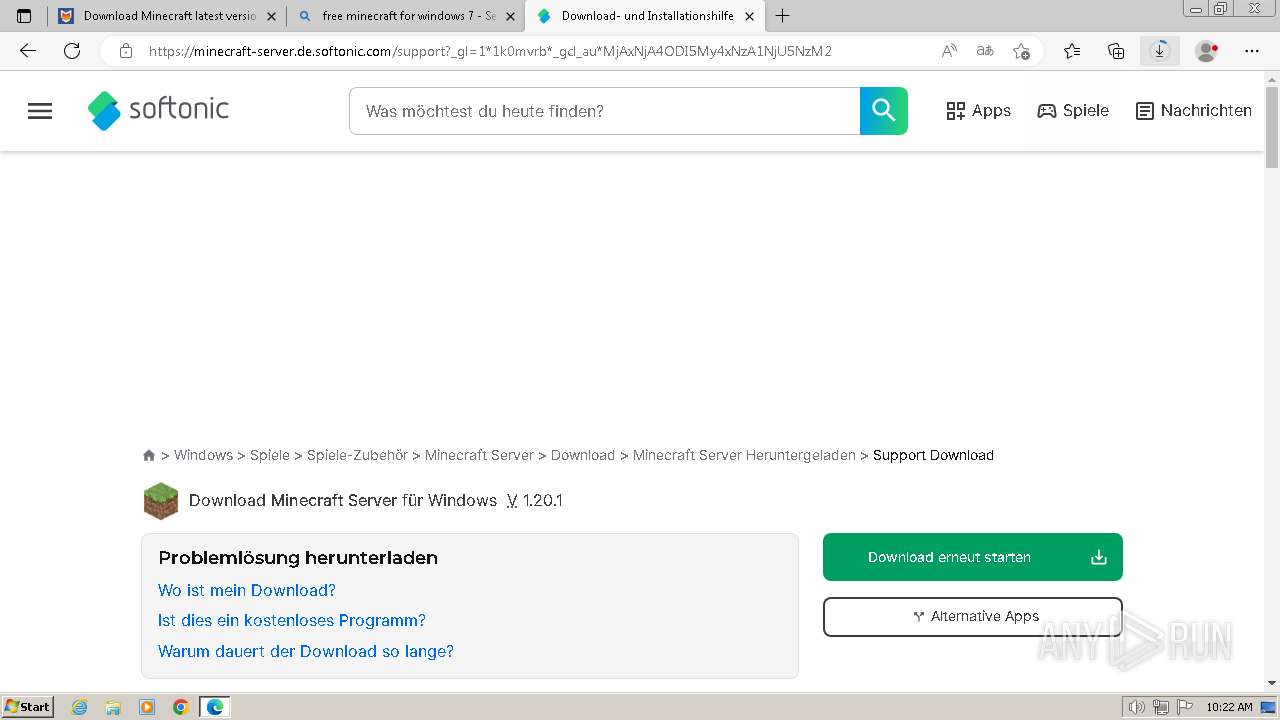1280x720 pixels.
Task: Click the taskbar clock showing 10:22 AM
Action: [1229, 707]
